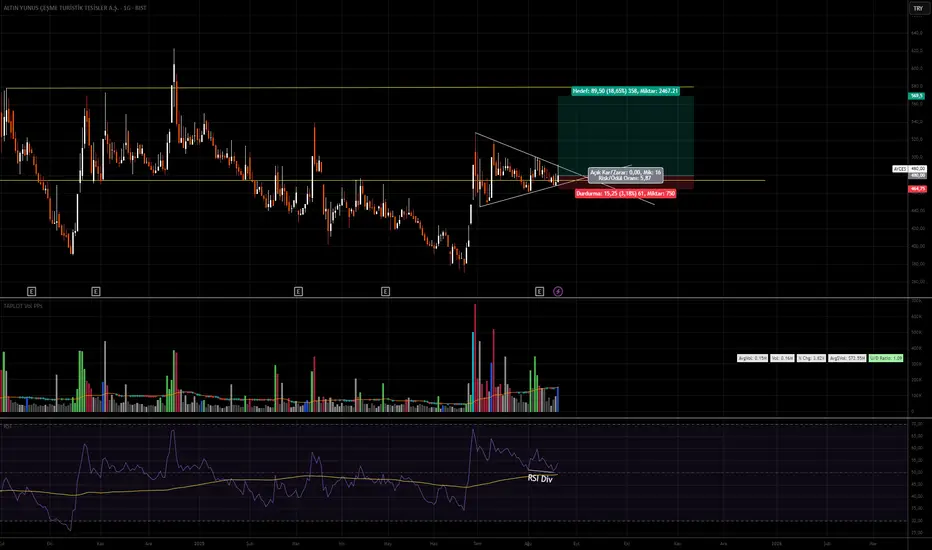Click the fourth earnings E marker

click(385, 291)
